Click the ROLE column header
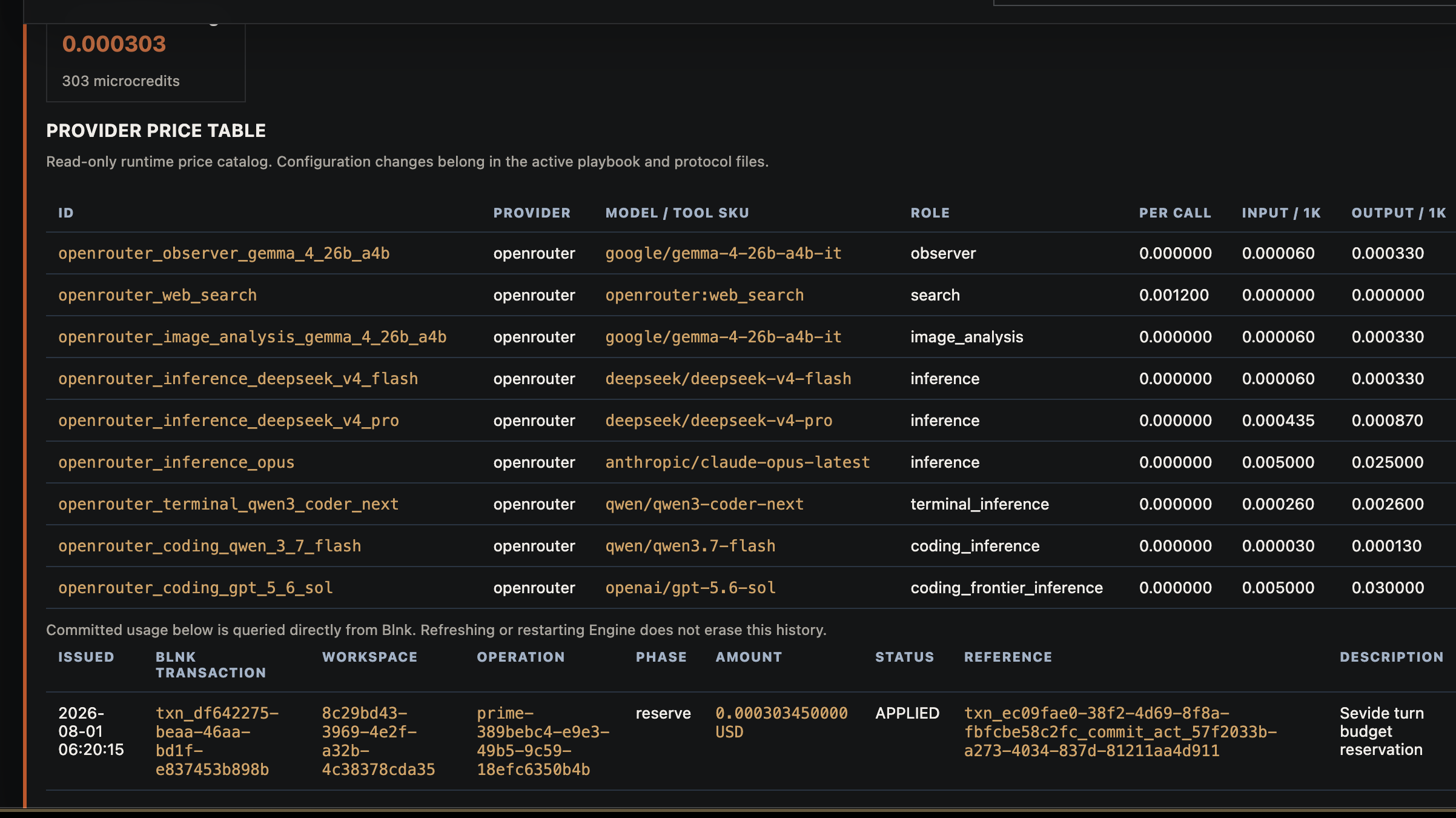1456x818 pixels. point(930,213)
